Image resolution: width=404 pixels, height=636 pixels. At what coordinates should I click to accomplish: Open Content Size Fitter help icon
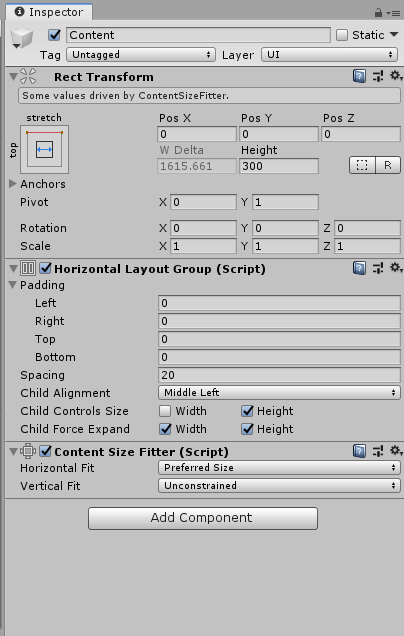[x=359, y=451]
